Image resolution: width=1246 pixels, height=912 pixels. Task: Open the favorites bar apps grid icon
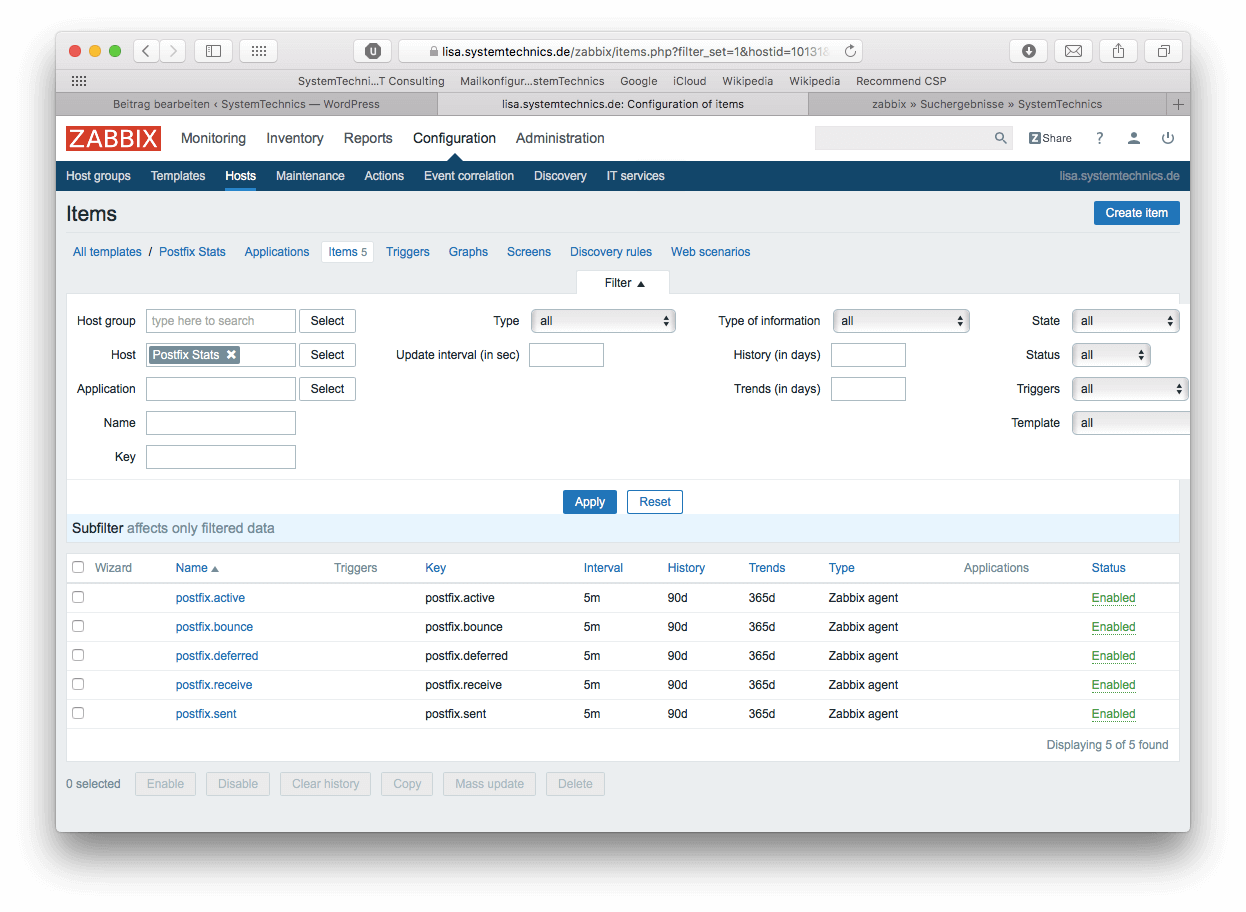pos(79,81)
